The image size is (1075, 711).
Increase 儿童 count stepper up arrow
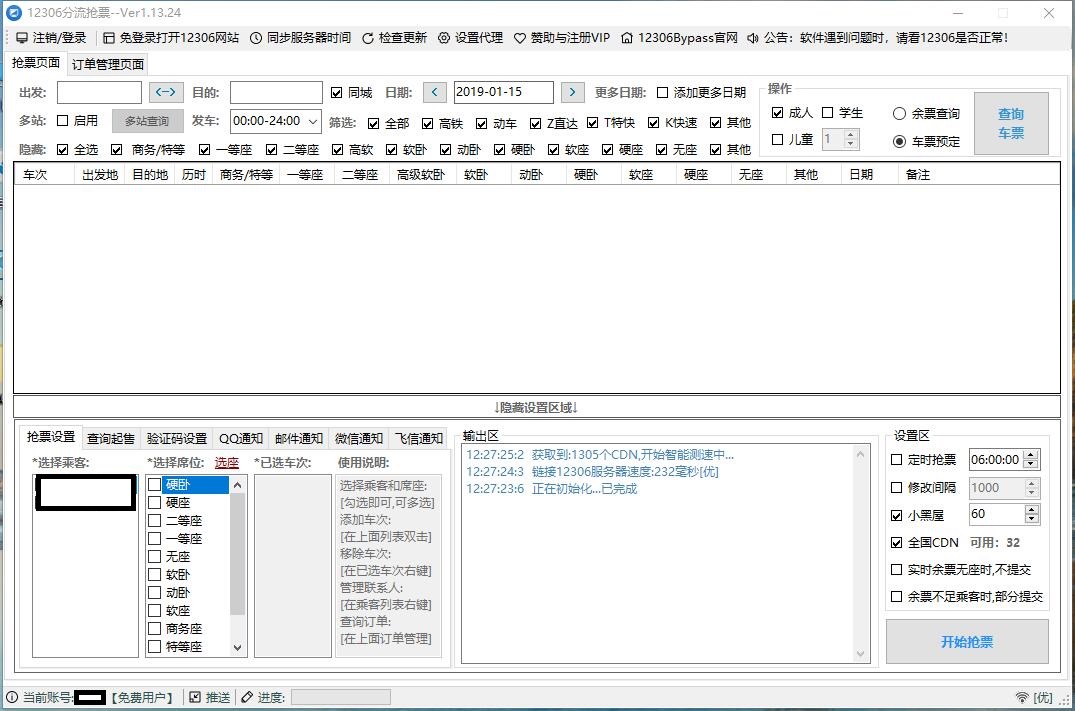851,134
